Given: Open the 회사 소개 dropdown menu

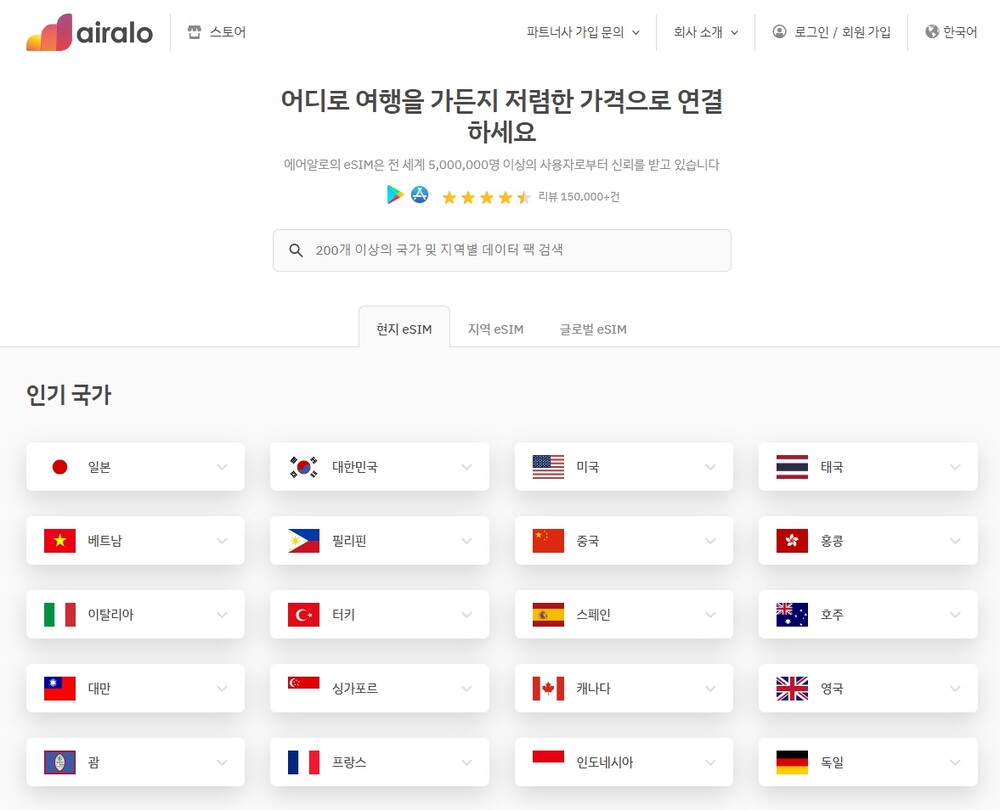Looking at the screenshot, I should [x=706, y=32].
